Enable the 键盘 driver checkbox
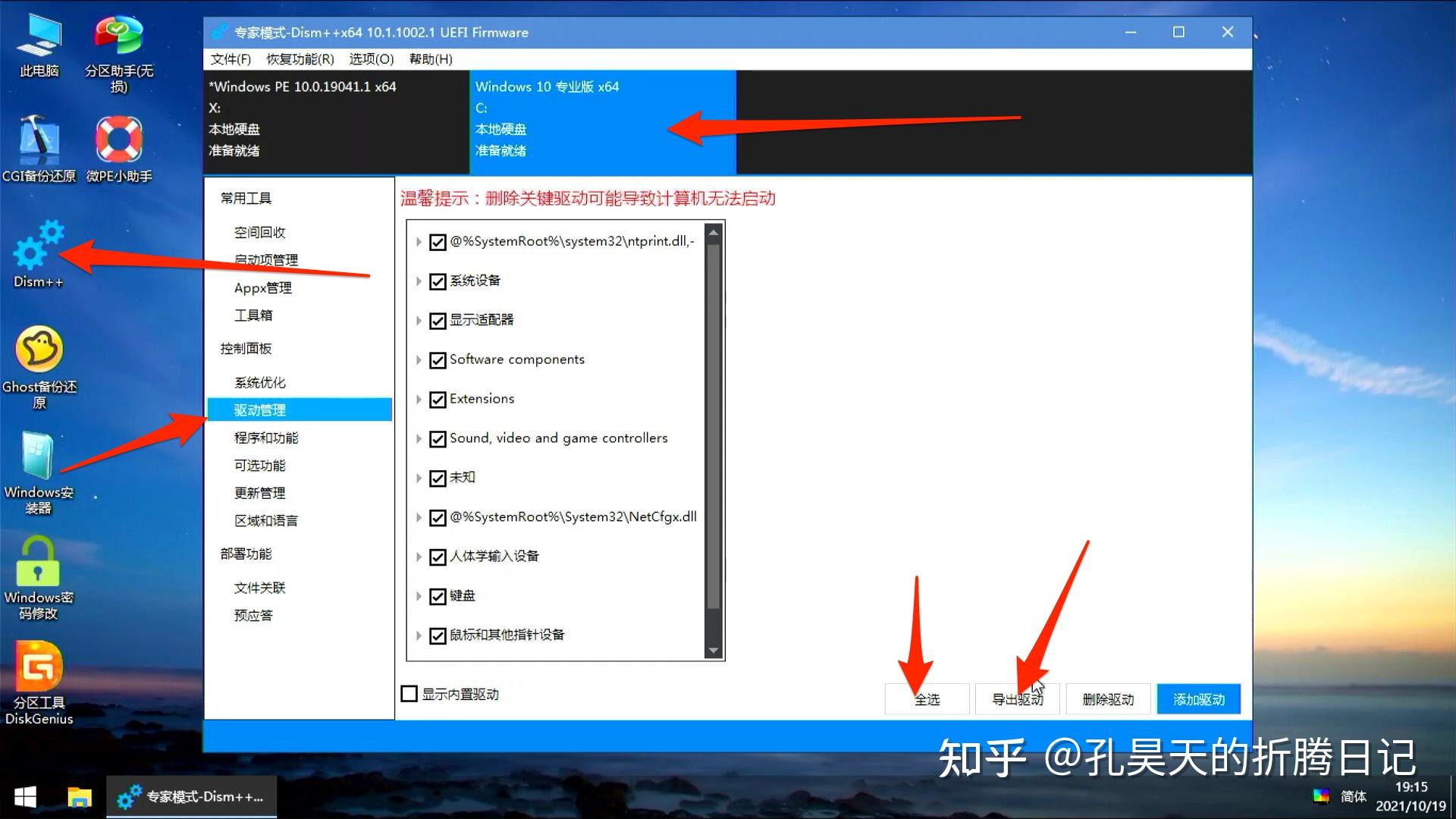The image size is (1456, 819). click(x=437, y=595)
